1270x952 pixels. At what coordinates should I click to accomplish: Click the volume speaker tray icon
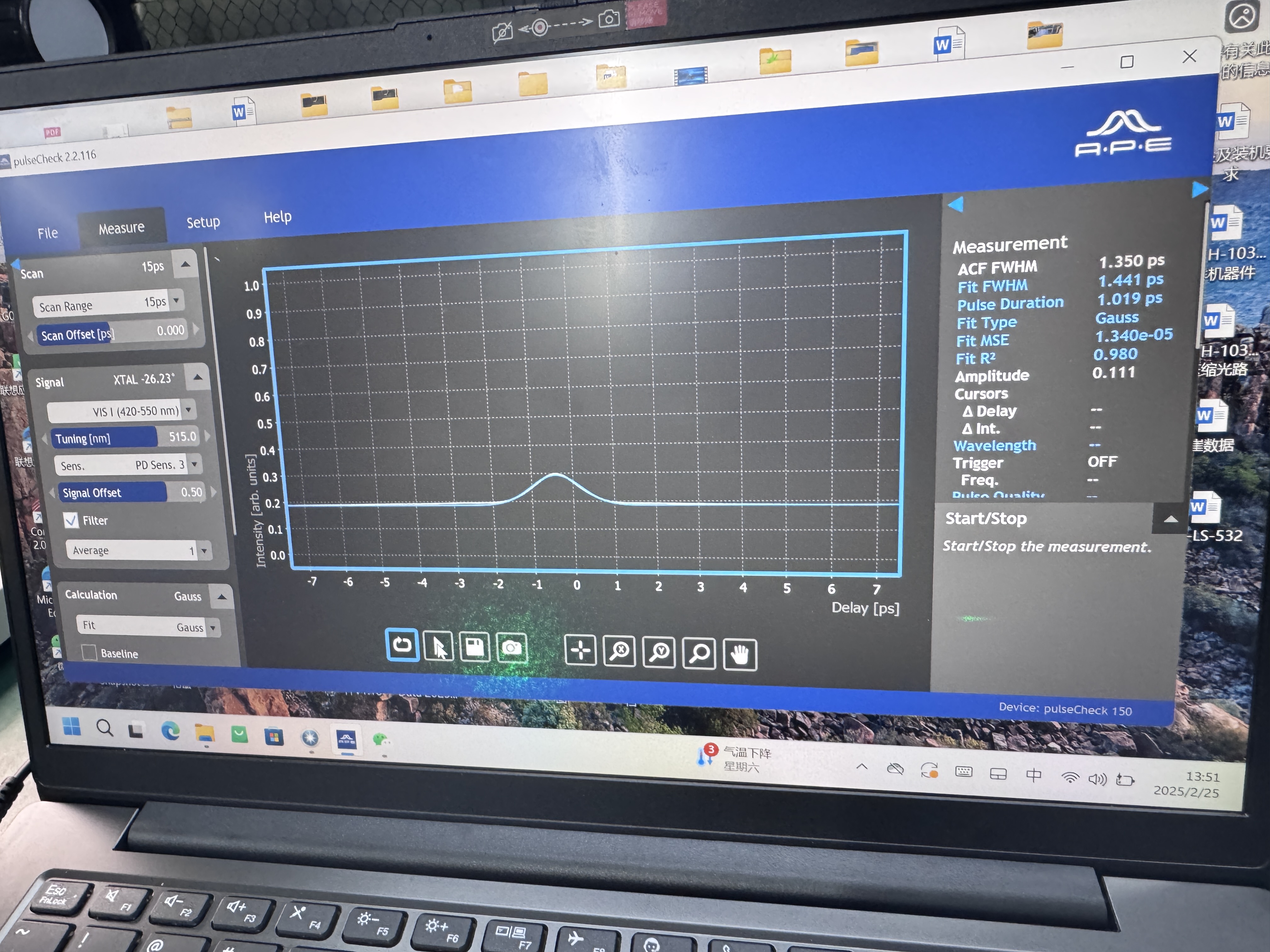click(x=1097, y=779)
